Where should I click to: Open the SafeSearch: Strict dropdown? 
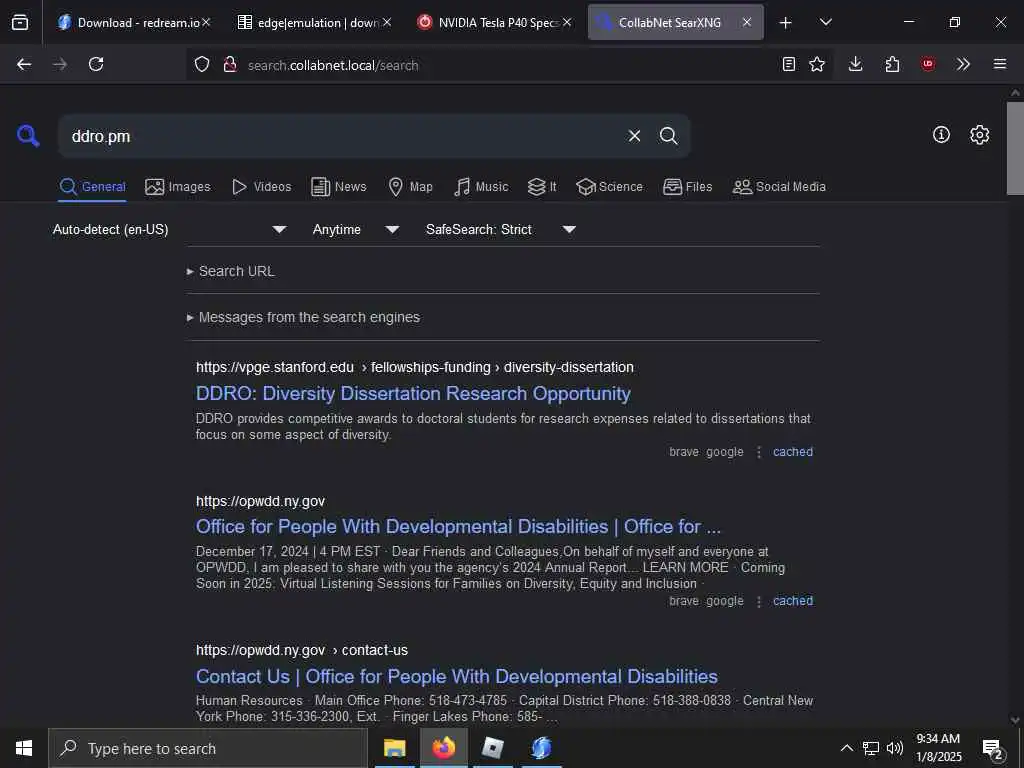coord(500,229)
